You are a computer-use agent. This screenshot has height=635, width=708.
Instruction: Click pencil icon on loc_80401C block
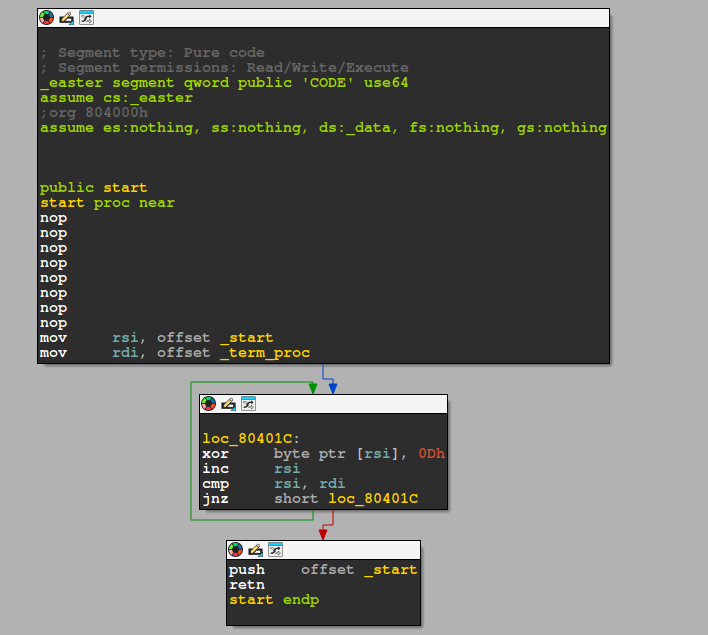[228, 404]
